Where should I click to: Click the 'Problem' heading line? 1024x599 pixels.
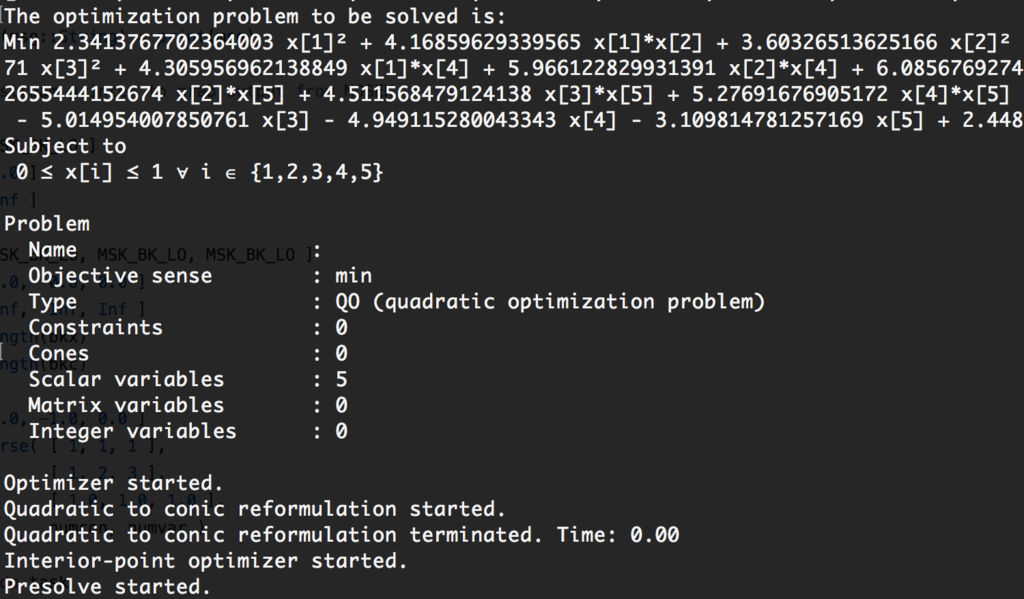(47, 223)
